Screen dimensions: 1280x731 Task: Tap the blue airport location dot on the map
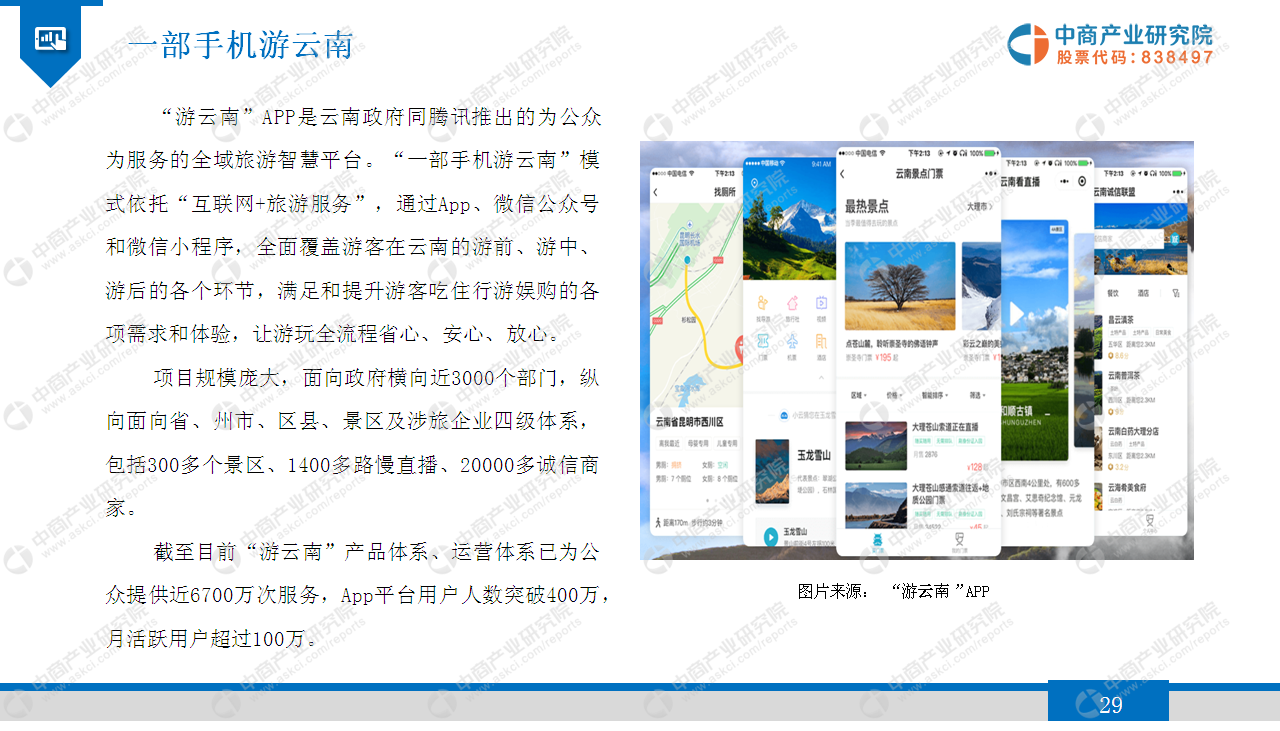[x=687, y=259]
